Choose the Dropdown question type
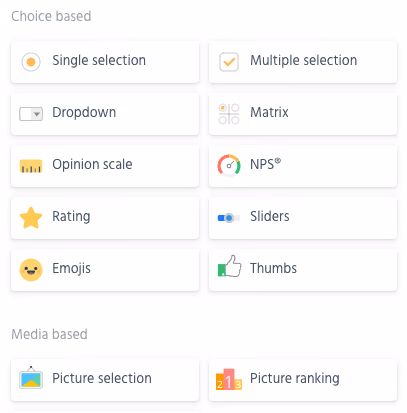407x413 pixels. 105,114
